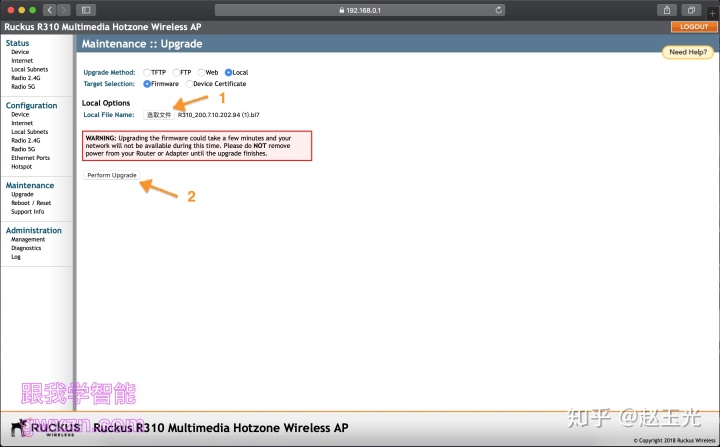Click the Perform Upgrade button
This screenshot has width=720, height=447.
click(112, 175)
